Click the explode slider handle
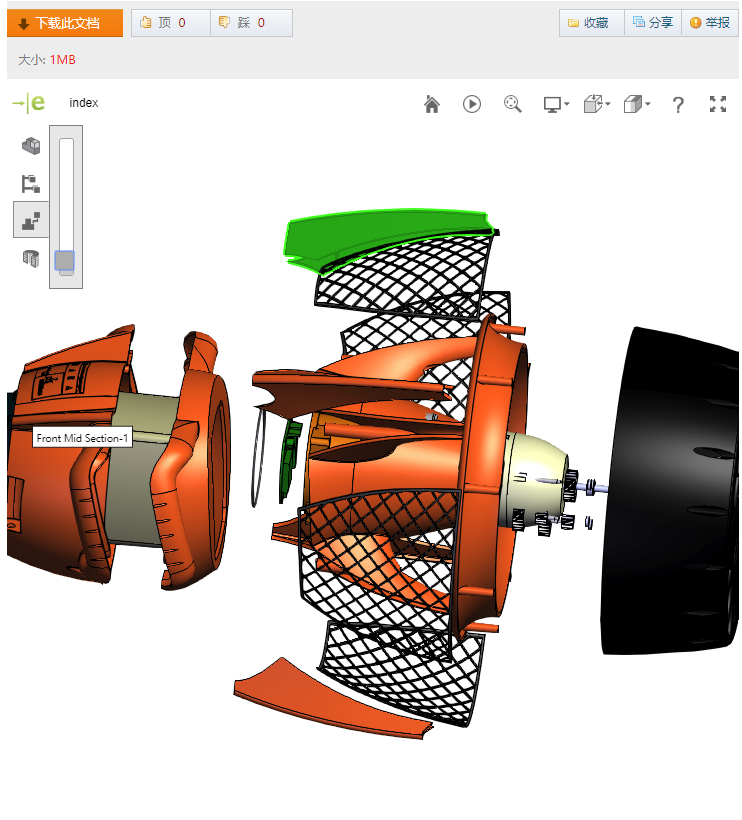The height and width of the screenshot is (820, 742). click(x=65, y=262)
